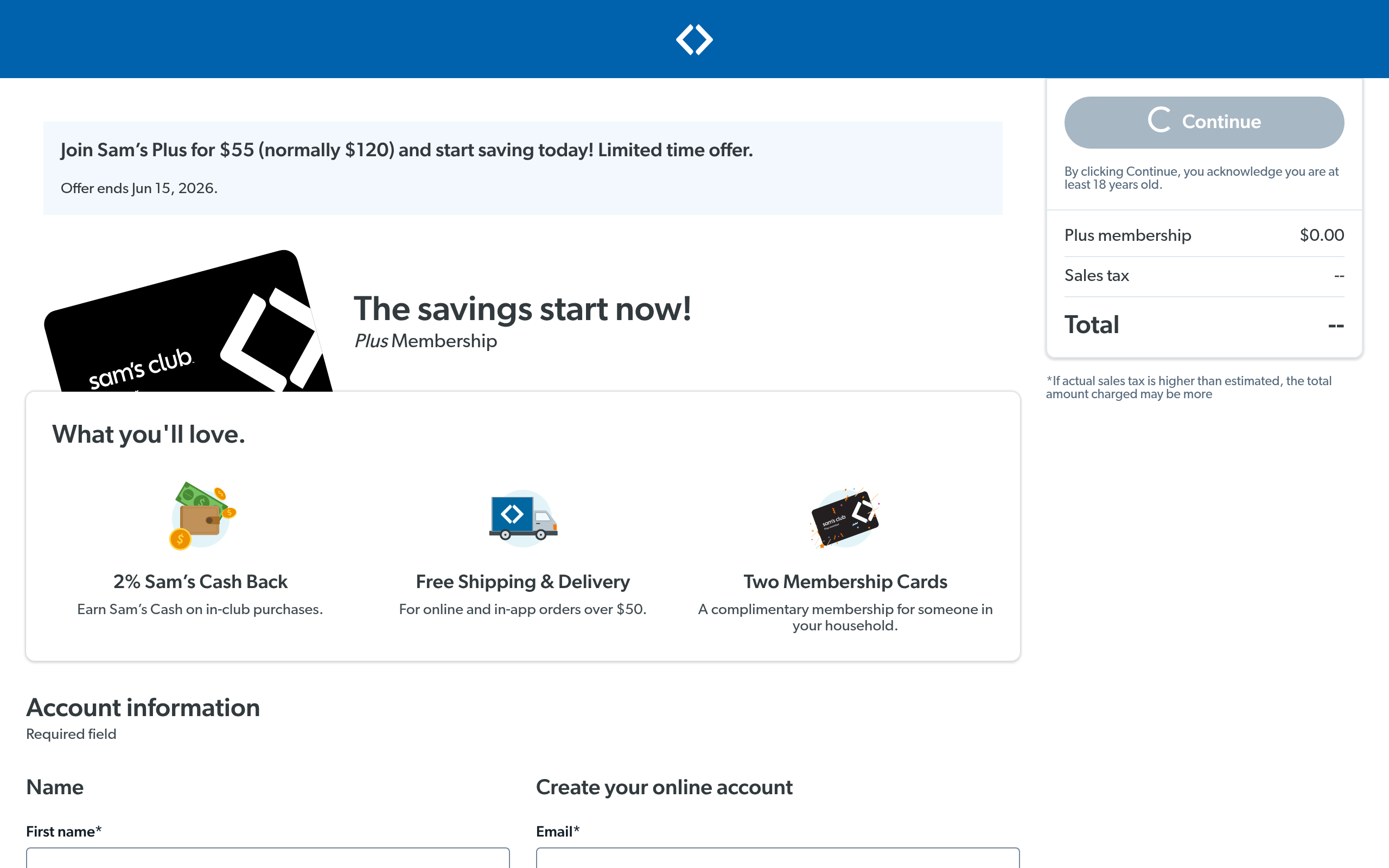This screenshot has width=1389, height=868.
Task: Click the '2% Sam's Cash Back' heading
Action: pyautogui.click(x=200, y=582)
